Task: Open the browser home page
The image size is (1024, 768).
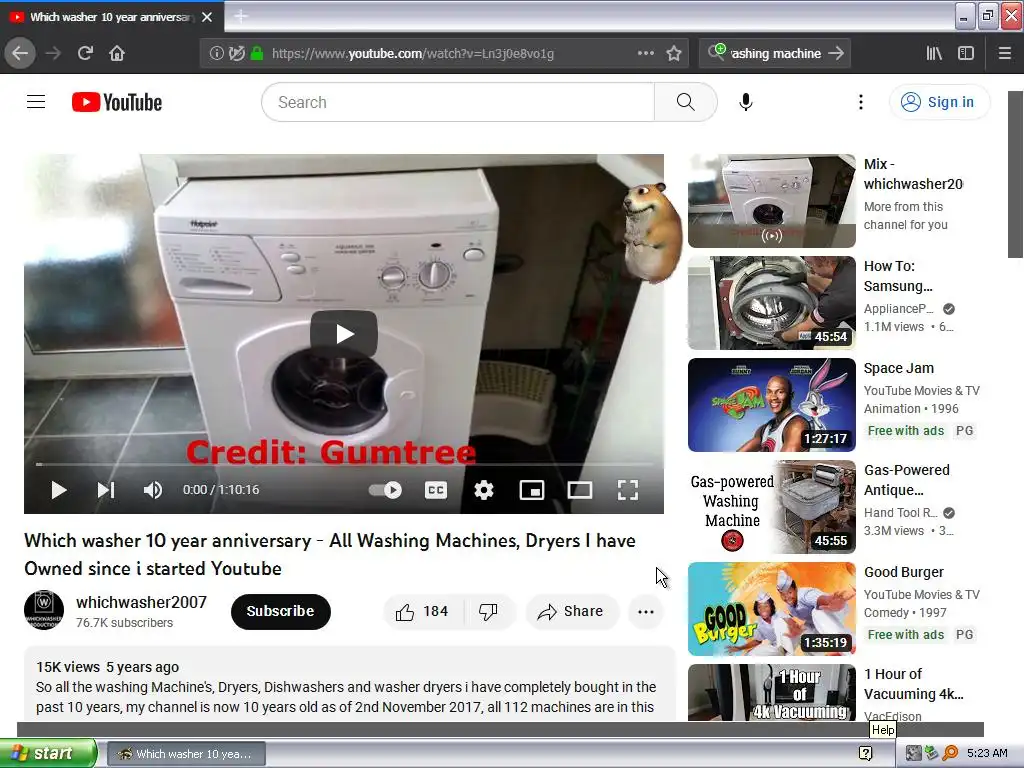Action: click(117, 53)
